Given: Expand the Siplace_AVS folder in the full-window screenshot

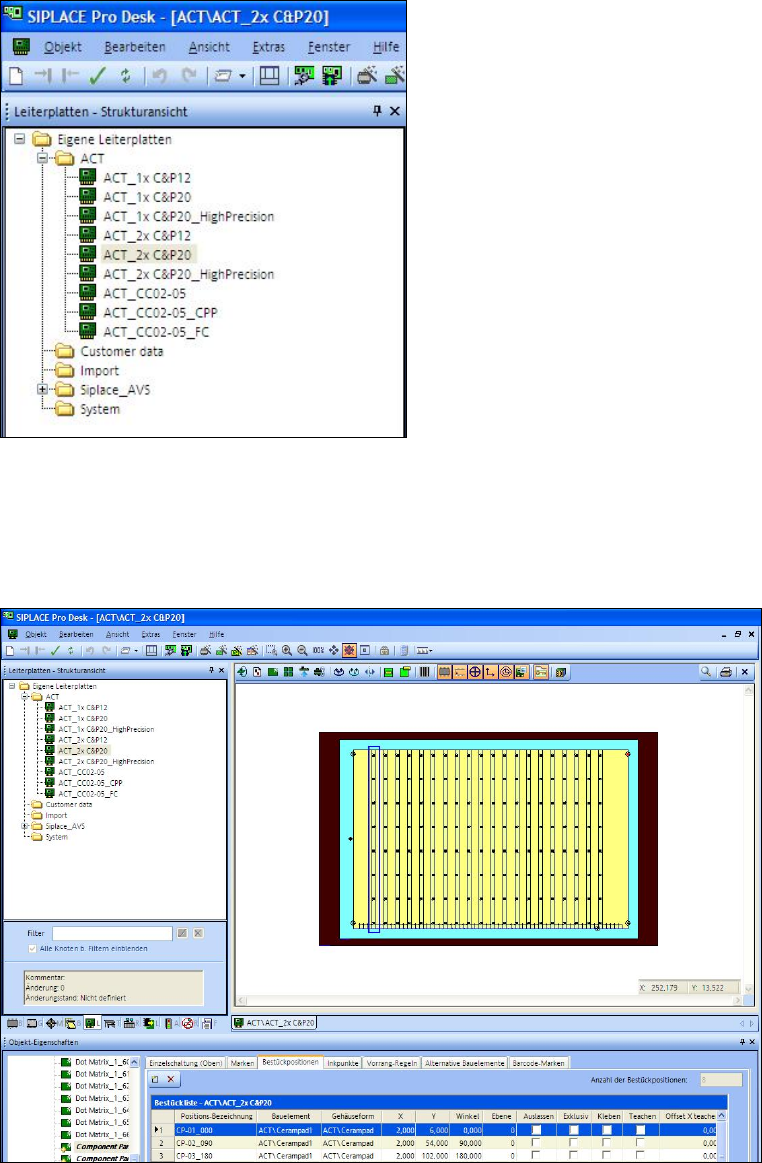Looking at the screenshot, I should pyautogui.click(x=25, y=826).
